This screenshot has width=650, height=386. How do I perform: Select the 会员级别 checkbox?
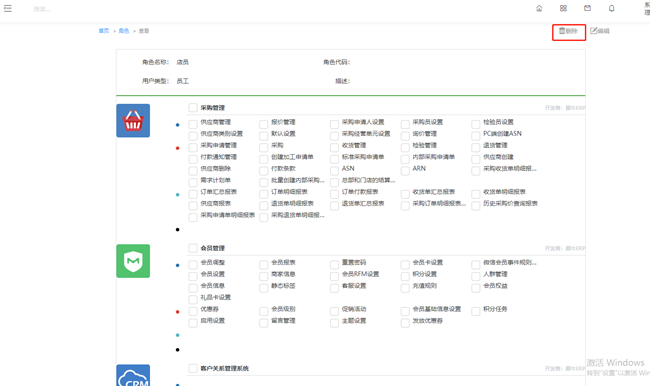point(264,311)
